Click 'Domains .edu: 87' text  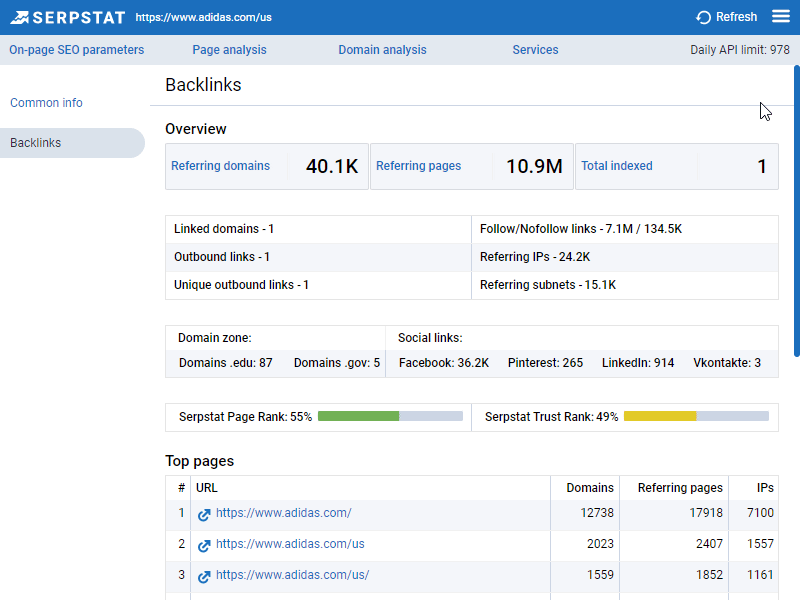226,363
